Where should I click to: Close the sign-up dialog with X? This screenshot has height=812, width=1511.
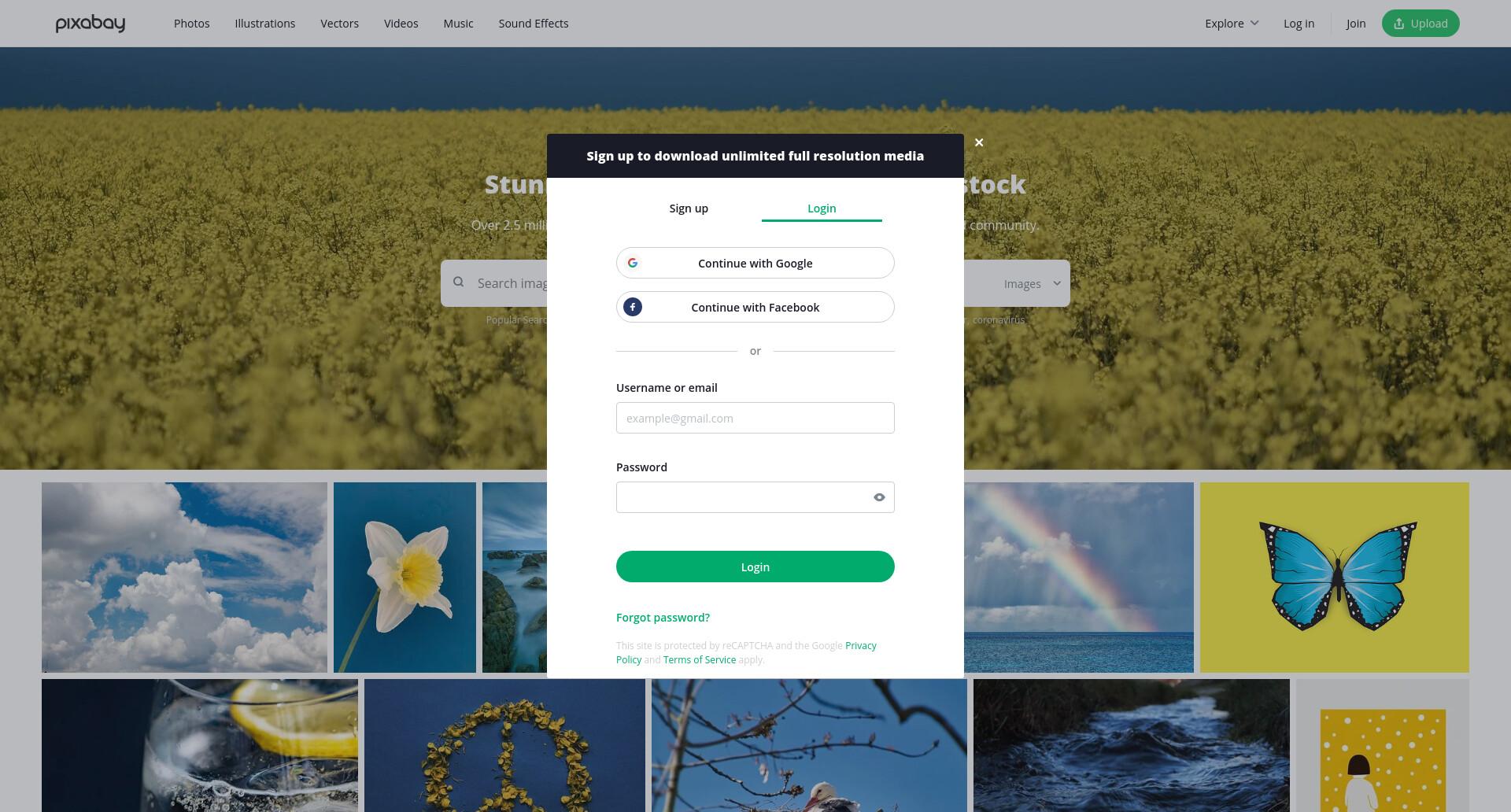click(x=979, y=142)
